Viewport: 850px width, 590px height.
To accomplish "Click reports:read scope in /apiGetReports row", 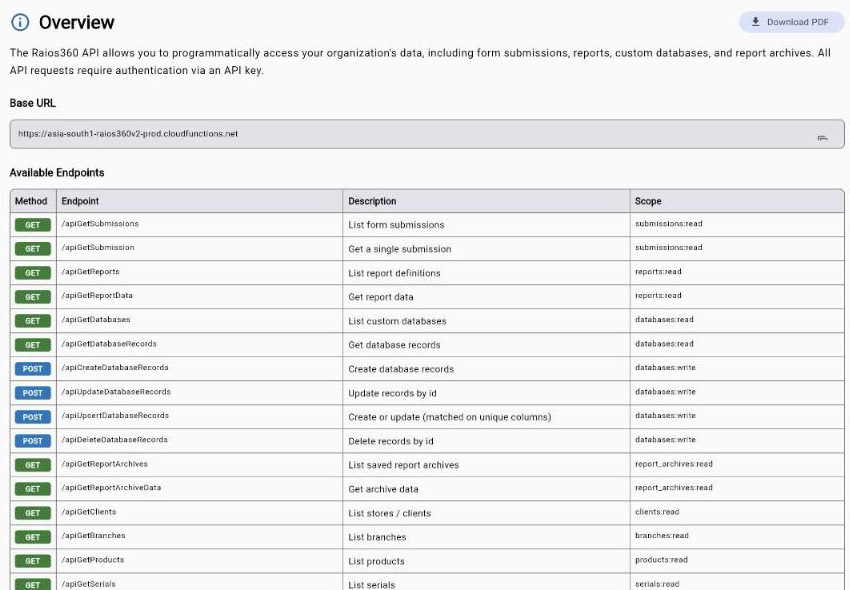I will click(x=659, y=272).
